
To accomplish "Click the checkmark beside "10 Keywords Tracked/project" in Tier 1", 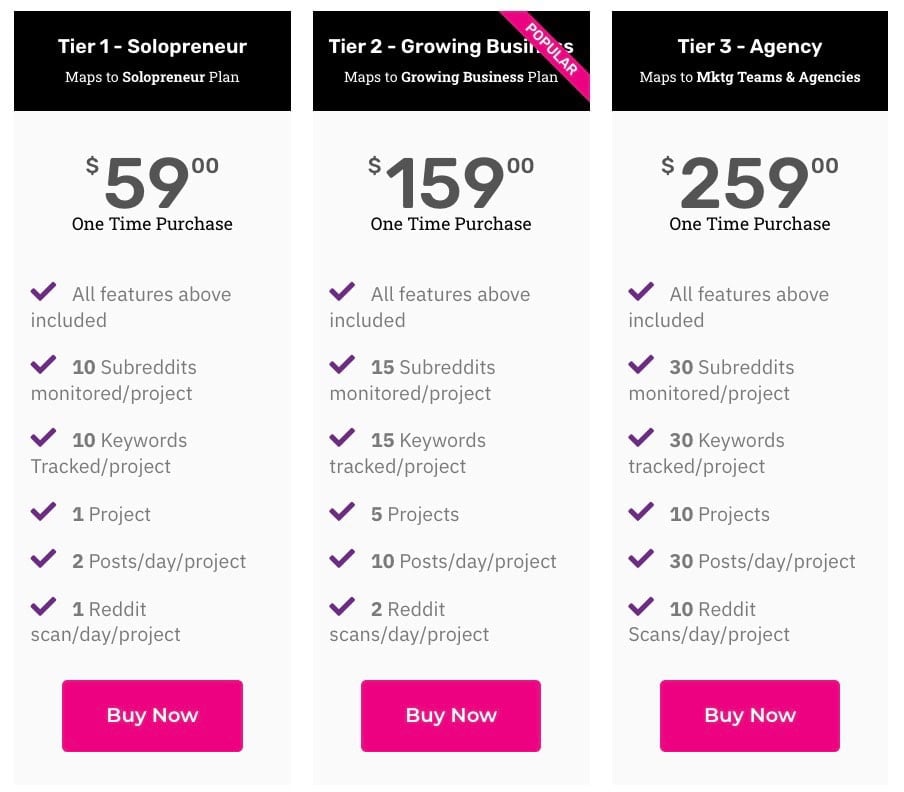I will (x=43, y=436).
